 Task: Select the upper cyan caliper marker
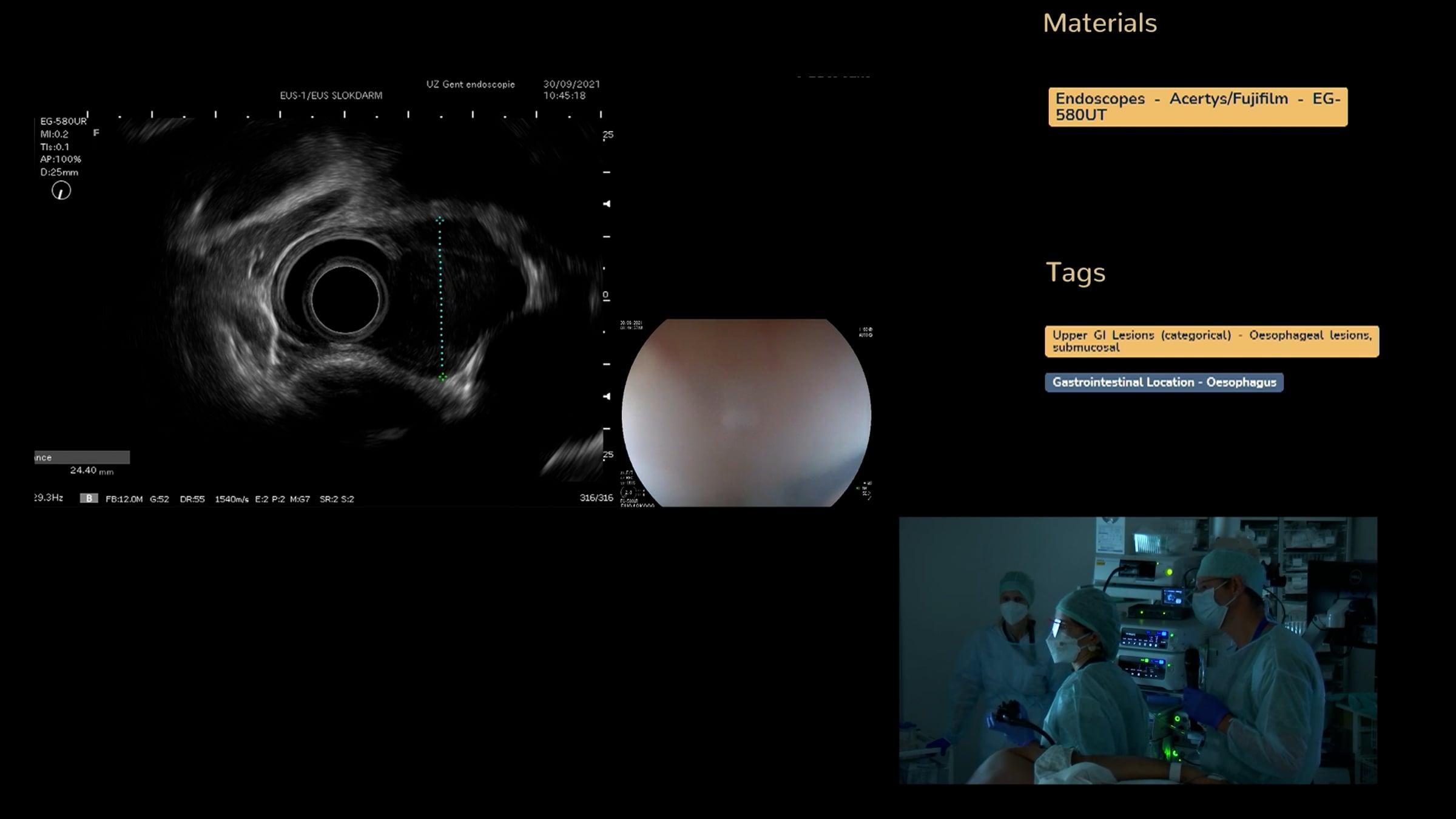tap(440, 220)
